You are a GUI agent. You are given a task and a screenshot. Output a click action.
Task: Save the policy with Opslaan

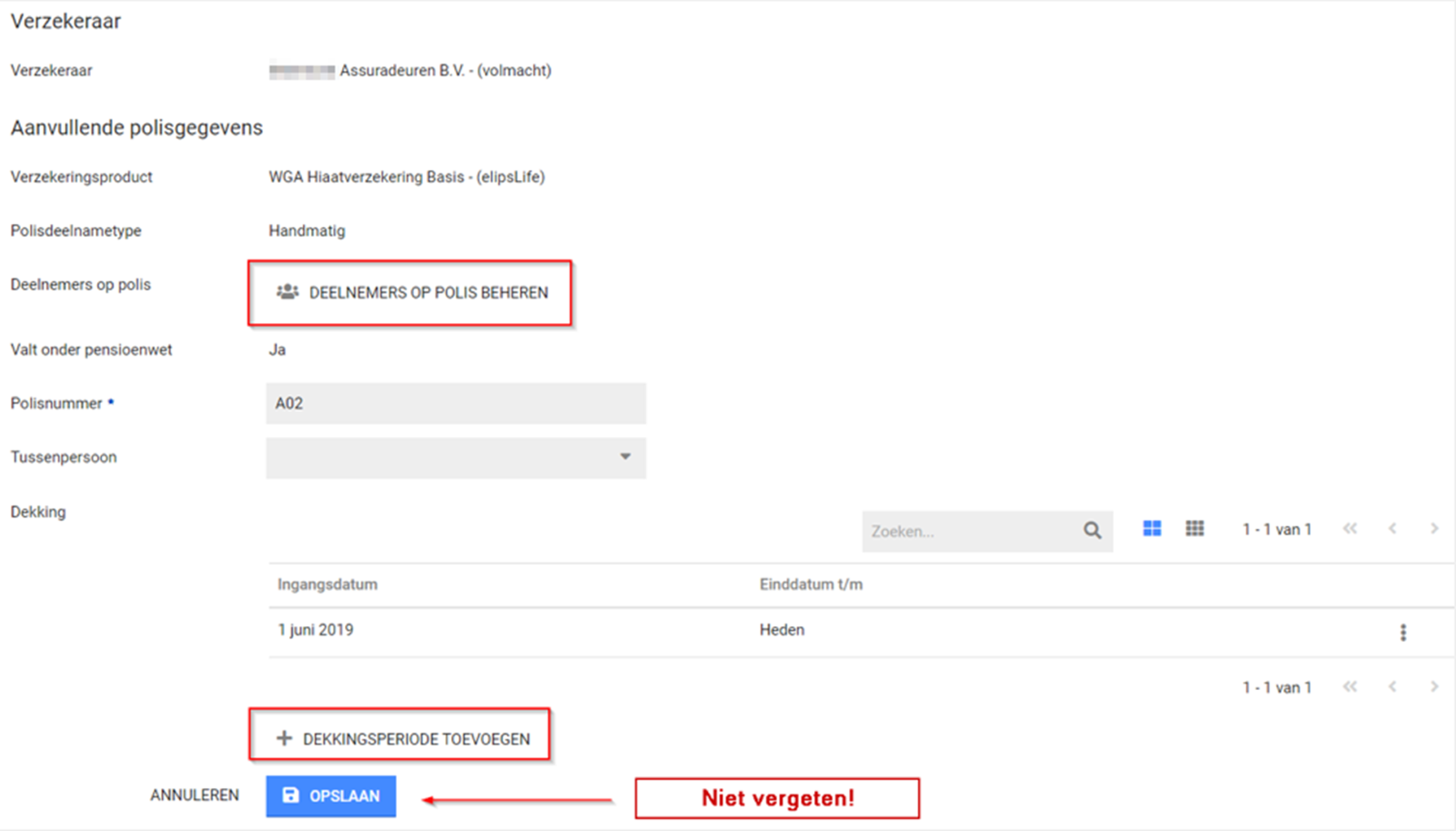coord(330,796)
